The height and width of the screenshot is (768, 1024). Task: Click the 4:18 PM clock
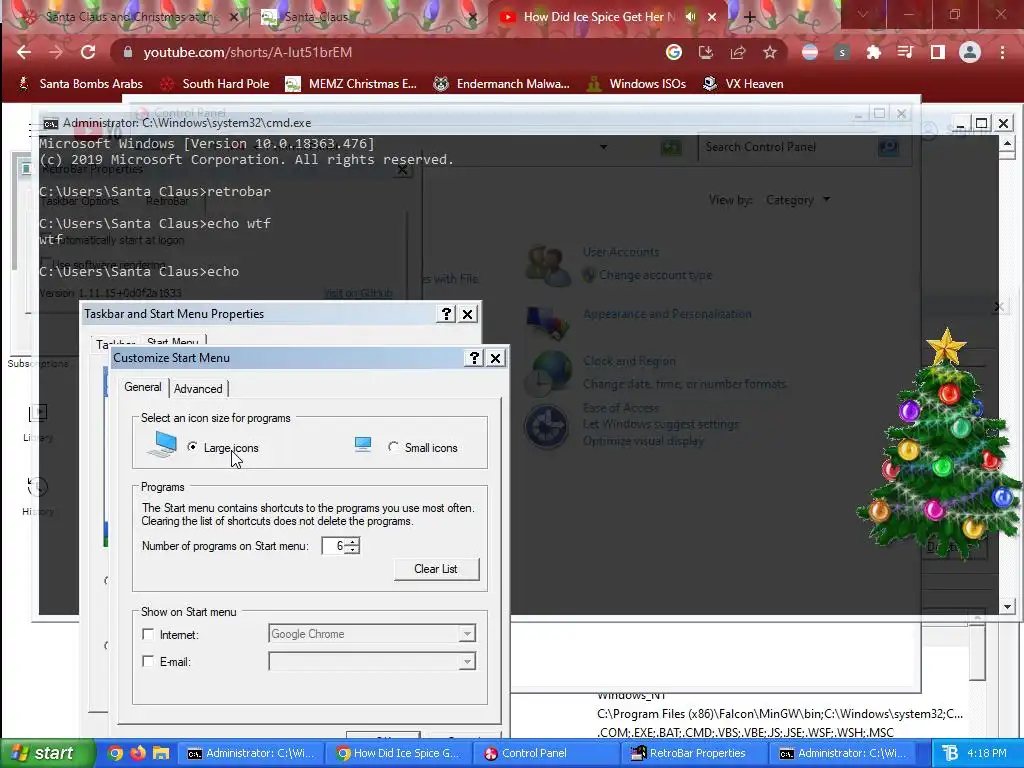coord(987,753)
